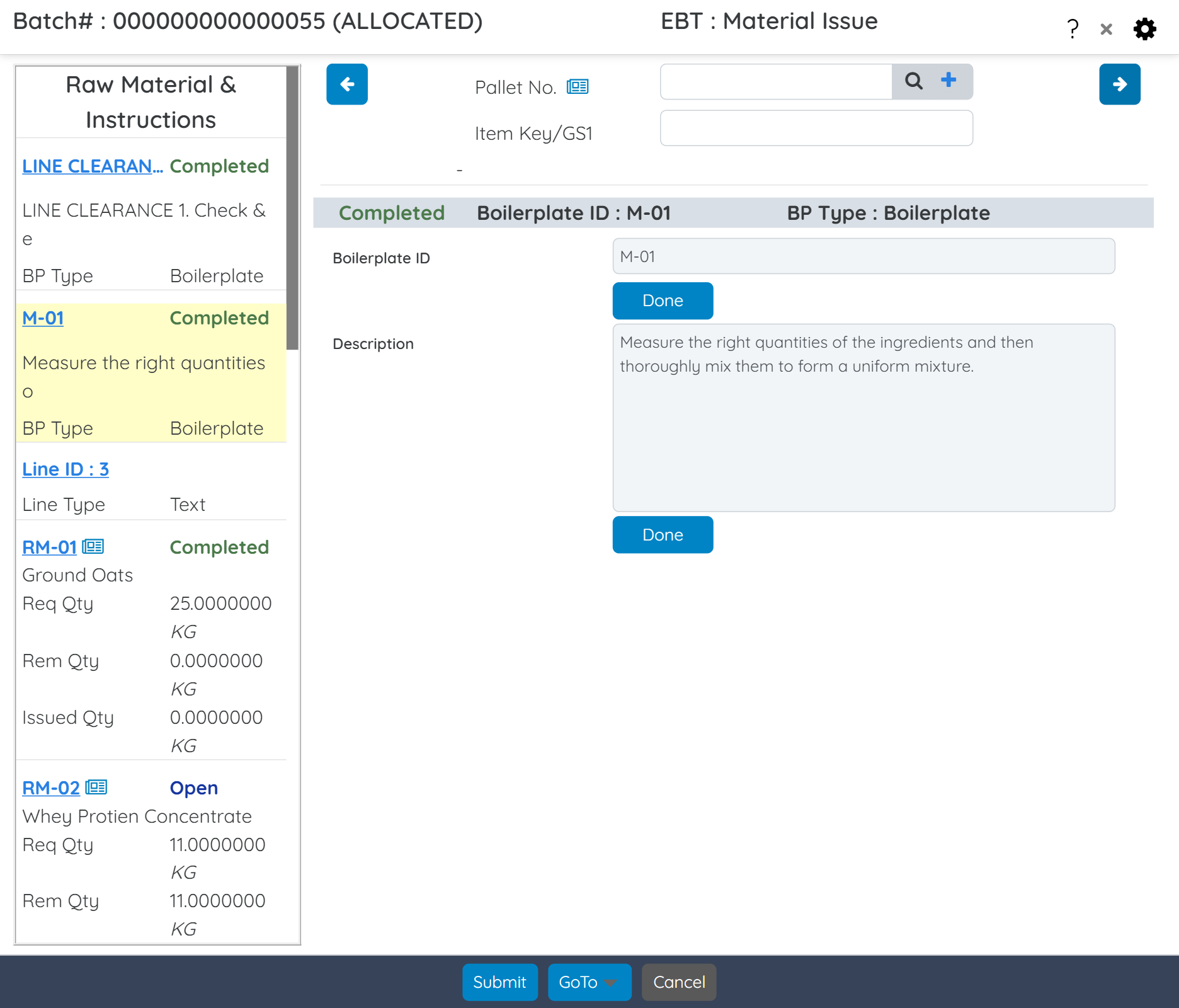Click the card icon next to RM-02
Screen dimensions: 1179x1008
point(96,787)
